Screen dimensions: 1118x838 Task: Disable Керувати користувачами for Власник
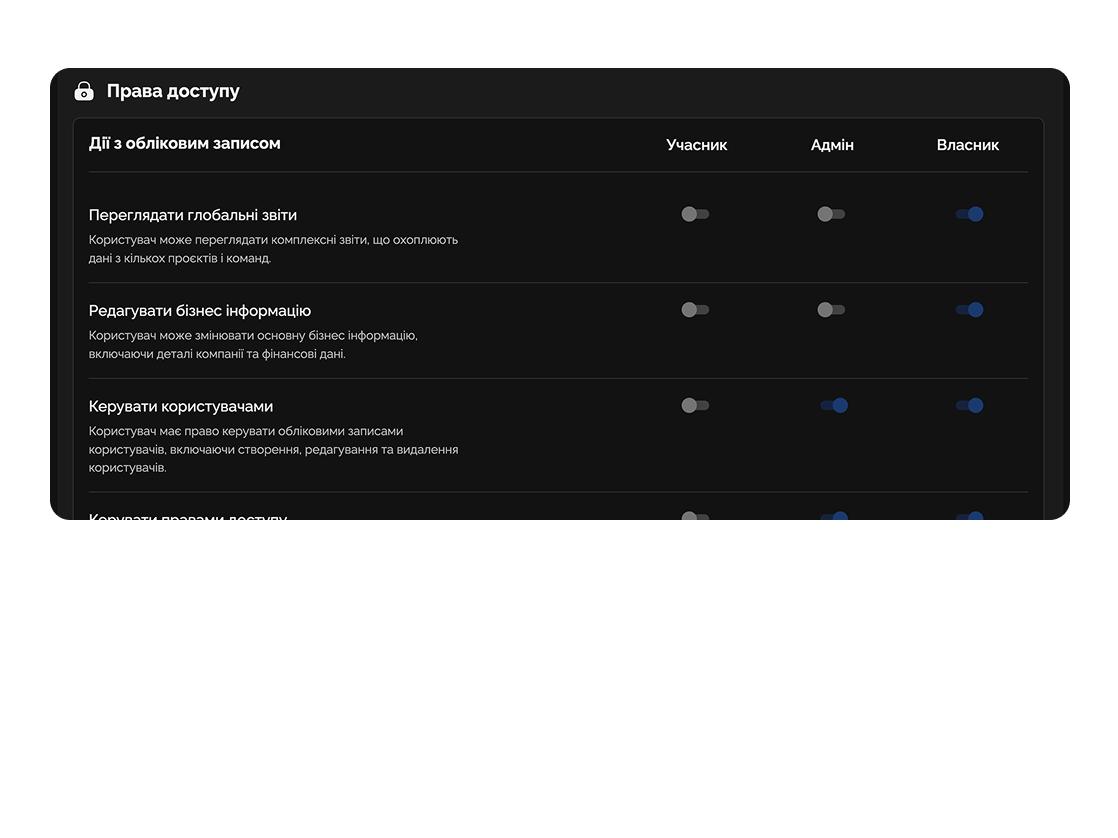tap(969, 406)
